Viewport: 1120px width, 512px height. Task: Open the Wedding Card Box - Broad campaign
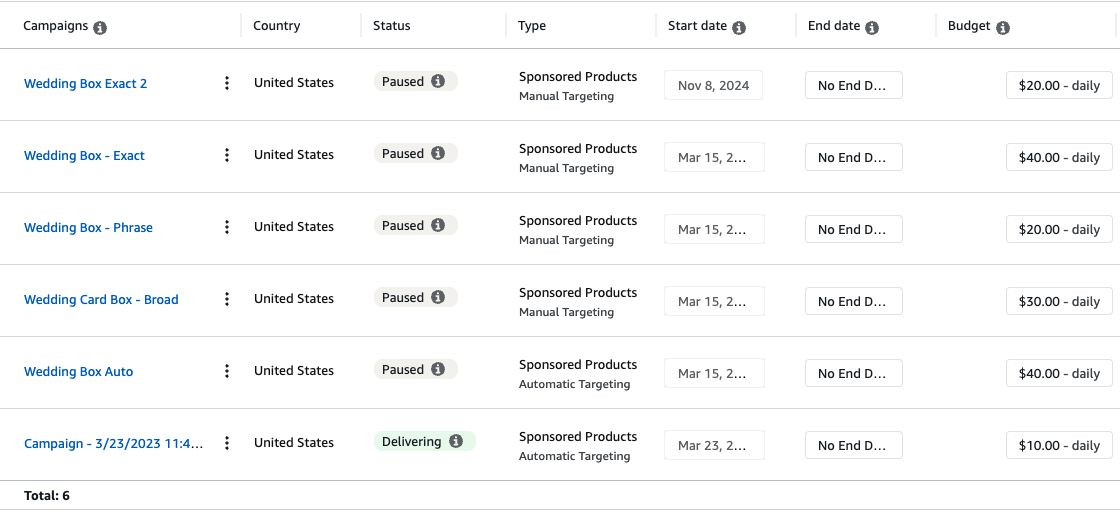[101, 300]
